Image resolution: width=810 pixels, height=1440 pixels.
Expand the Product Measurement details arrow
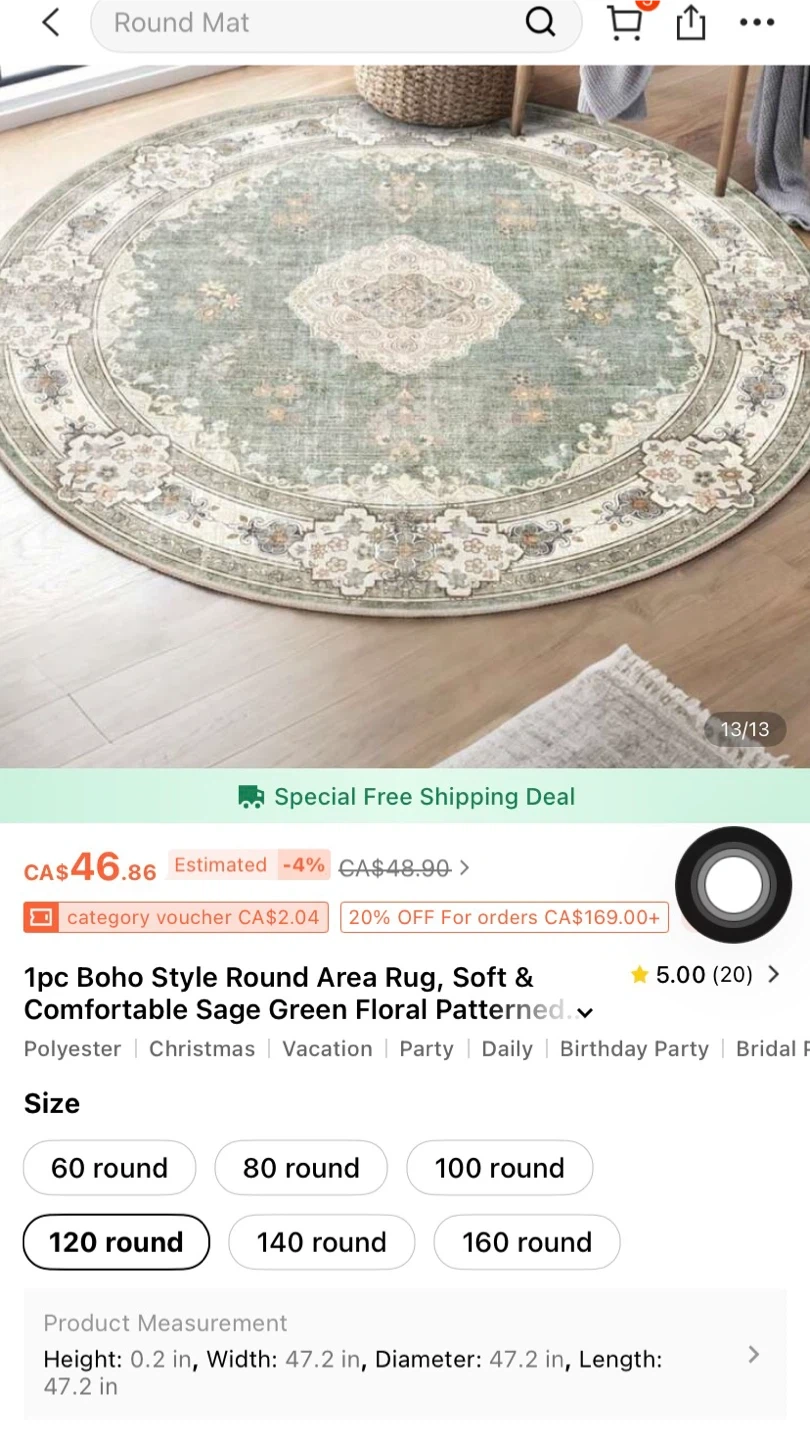point(754,1354)
